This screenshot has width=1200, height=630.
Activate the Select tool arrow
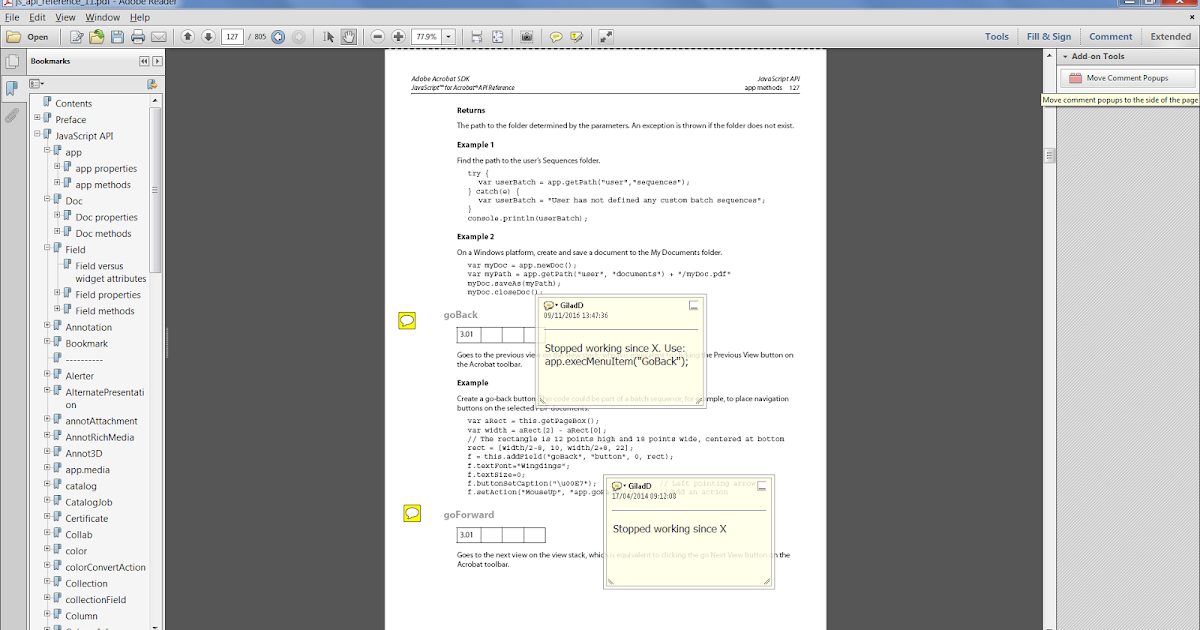pyautogui.click(x=328, y=36)
